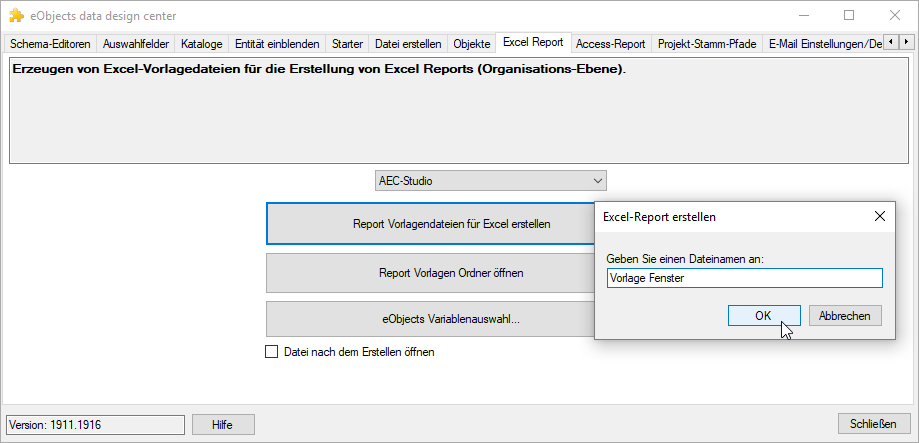Close the Excel-Report erstellen dialog

pos(879,216)
